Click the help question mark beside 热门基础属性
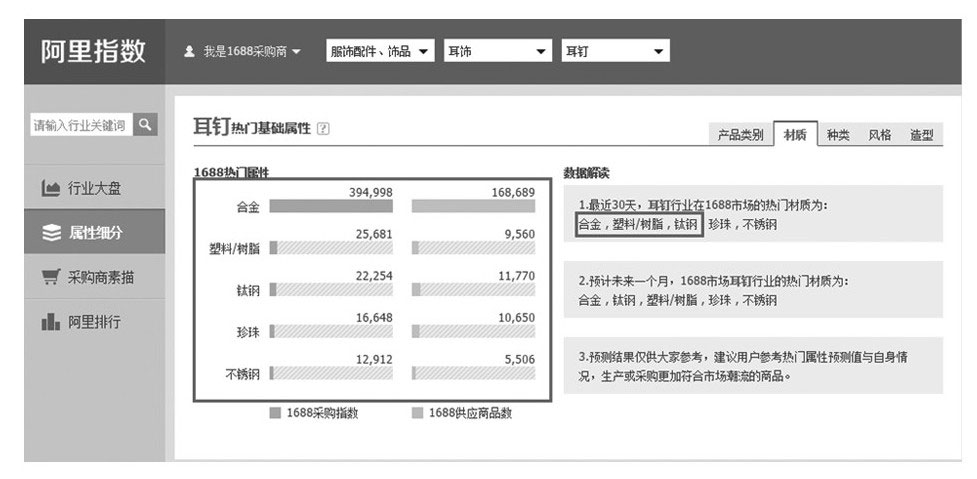The image size is (977, 479). (x=323, y=129)
